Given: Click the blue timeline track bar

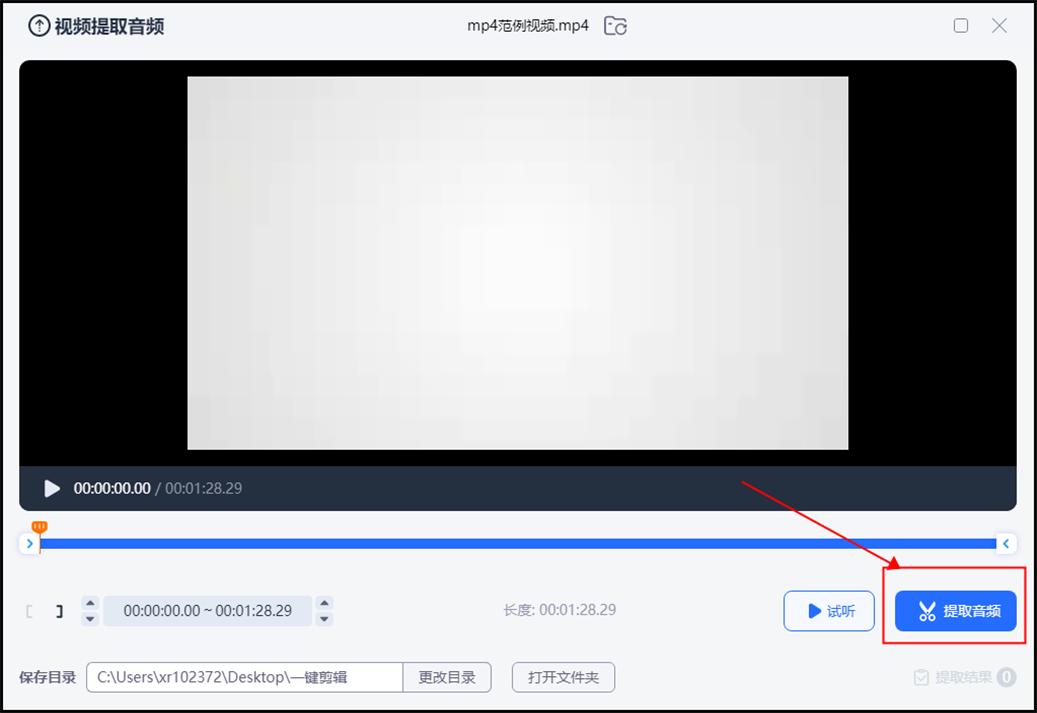Looking at the screenshot, I should [x=520, y=543].
